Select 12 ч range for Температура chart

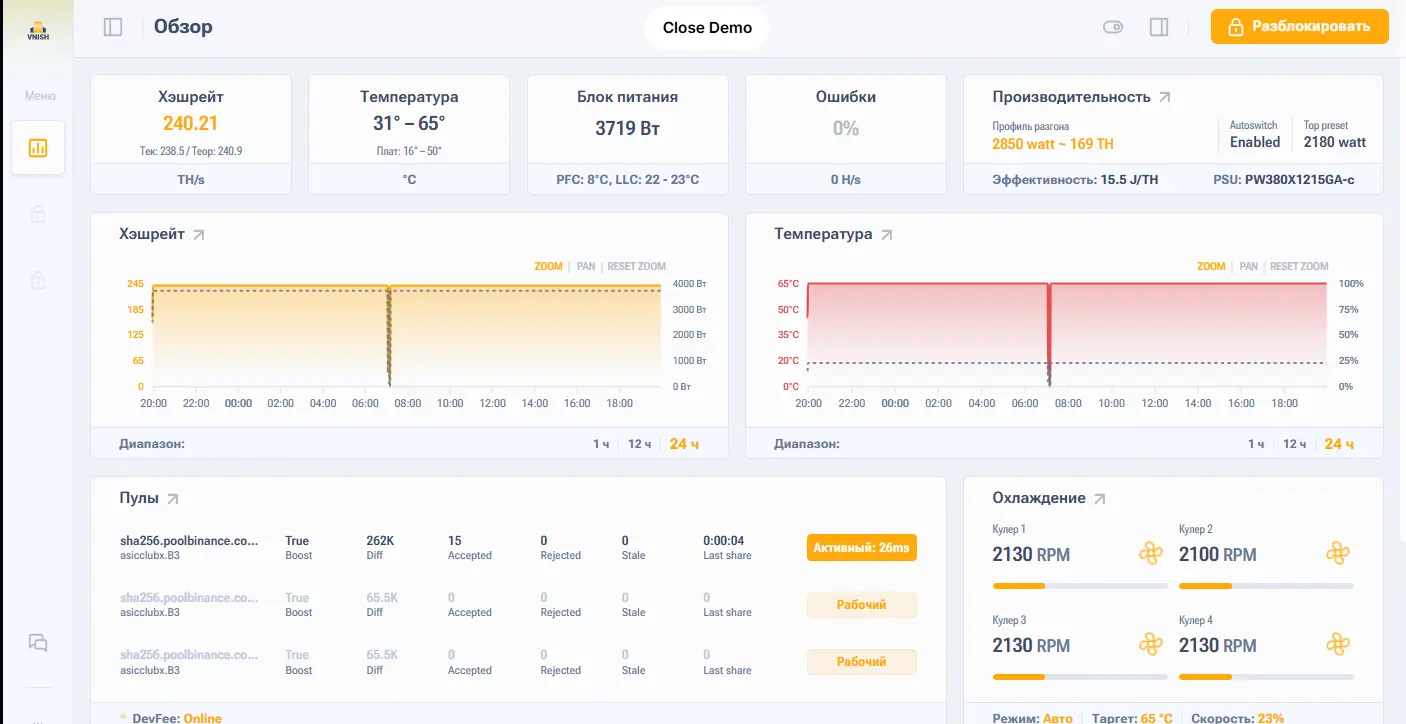click(x=1294, y=444)
